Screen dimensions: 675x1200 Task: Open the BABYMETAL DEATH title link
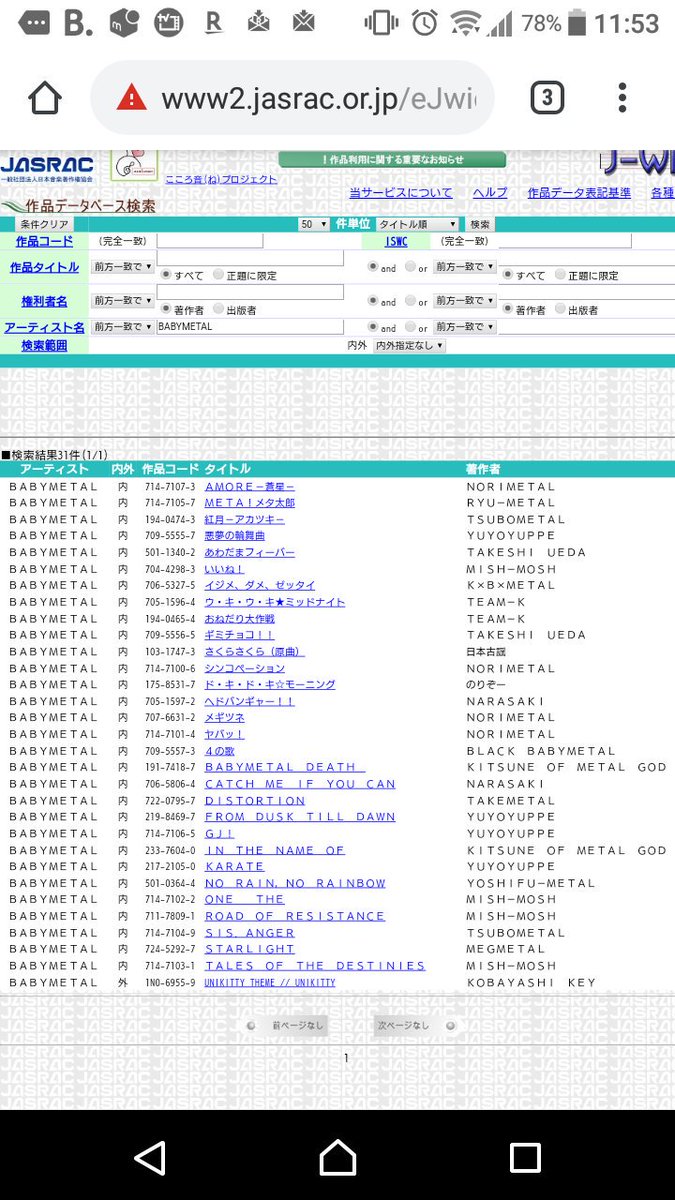(x=284, y=767)
